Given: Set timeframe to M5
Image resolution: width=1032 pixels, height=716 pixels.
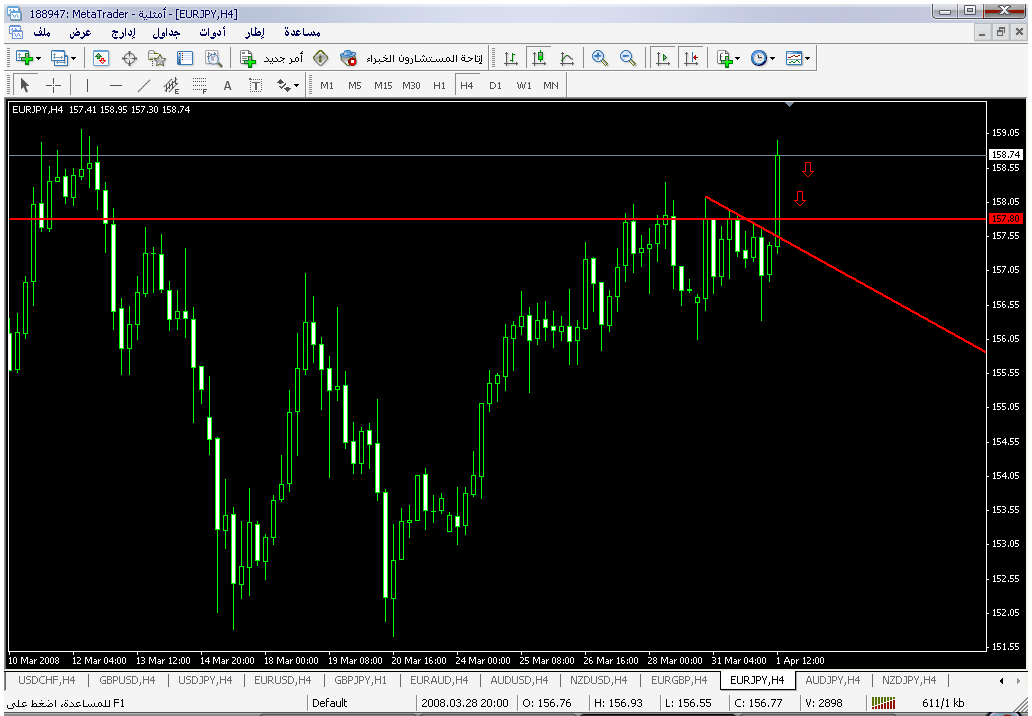Looking at the screenshot, I should click(x=355, y=86).
